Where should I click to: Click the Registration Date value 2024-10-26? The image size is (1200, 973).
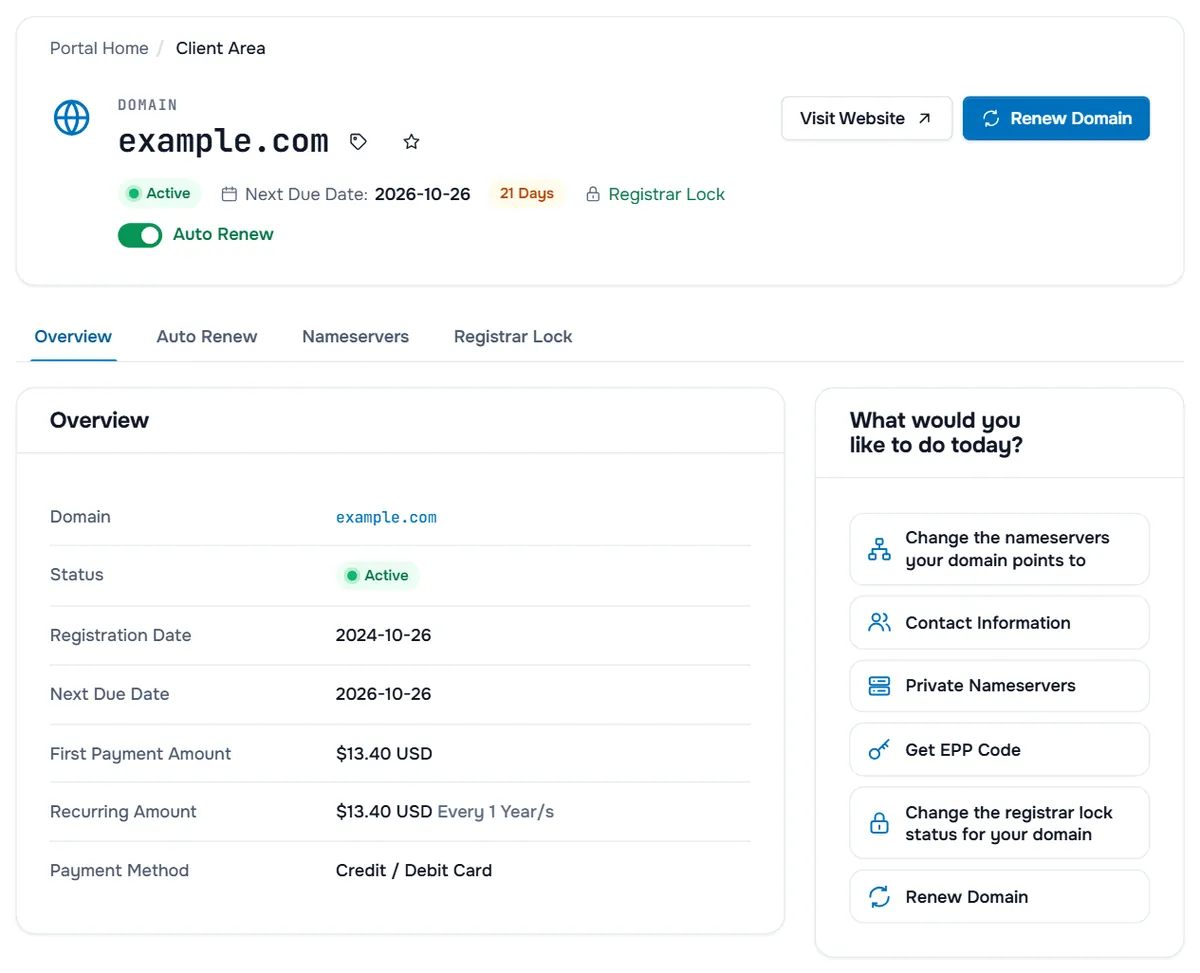click(x=383, y=635)
